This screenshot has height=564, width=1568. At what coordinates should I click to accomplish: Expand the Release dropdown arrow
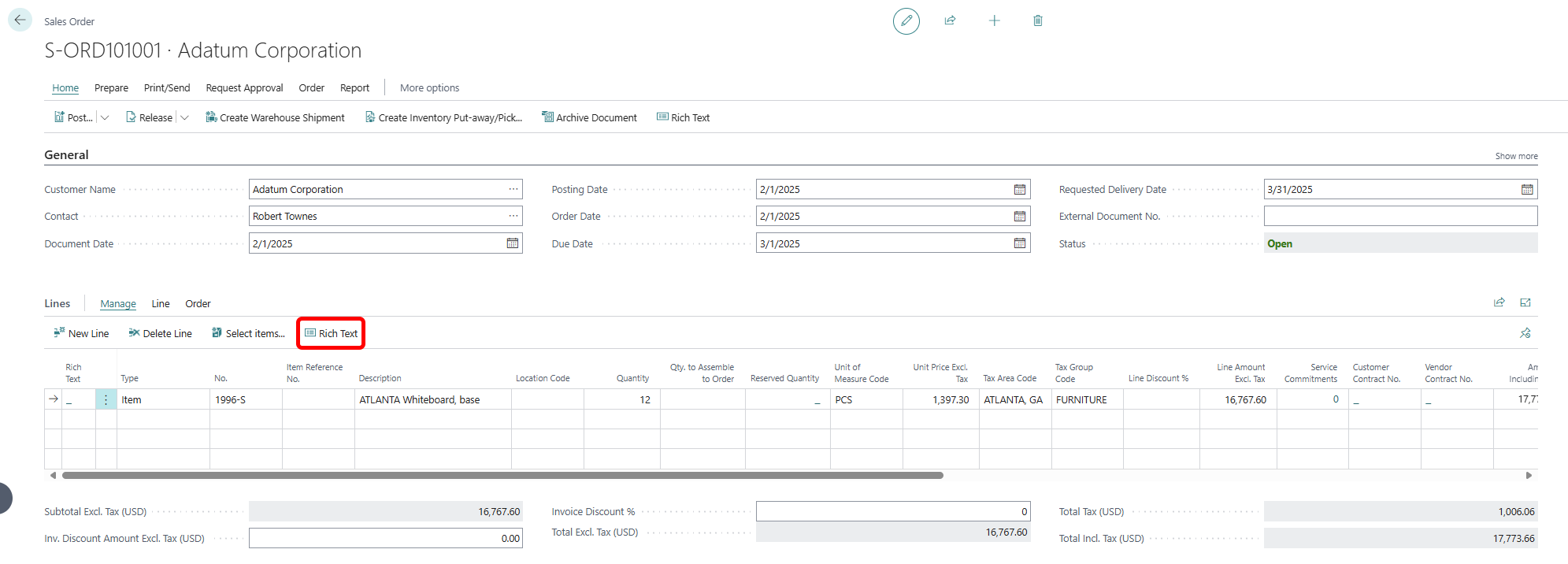[185, 118]
